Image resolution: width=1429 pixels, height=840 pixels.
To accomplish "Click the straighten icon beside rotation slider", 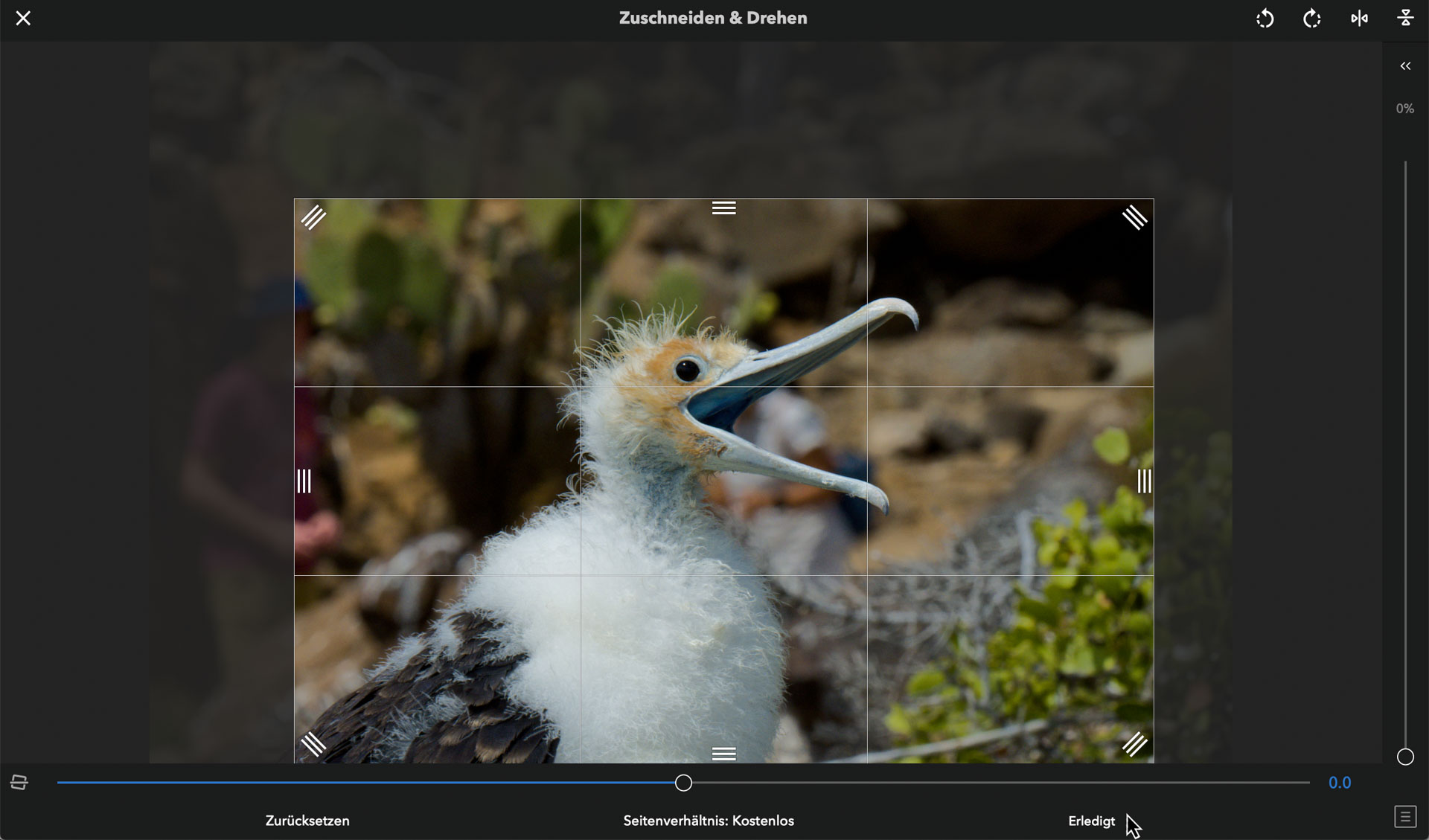I will coord(19,782).
